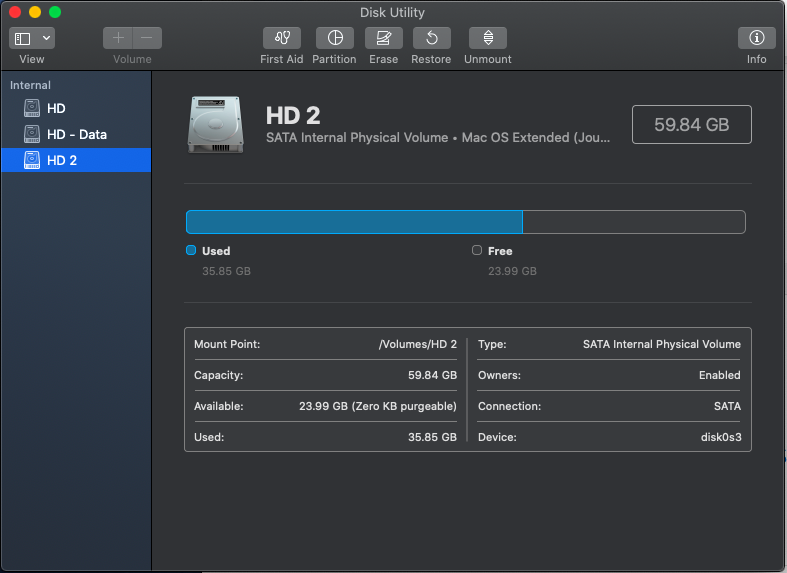Click the Internal section header
The image size is (787, 573).
tap(30, 85)
